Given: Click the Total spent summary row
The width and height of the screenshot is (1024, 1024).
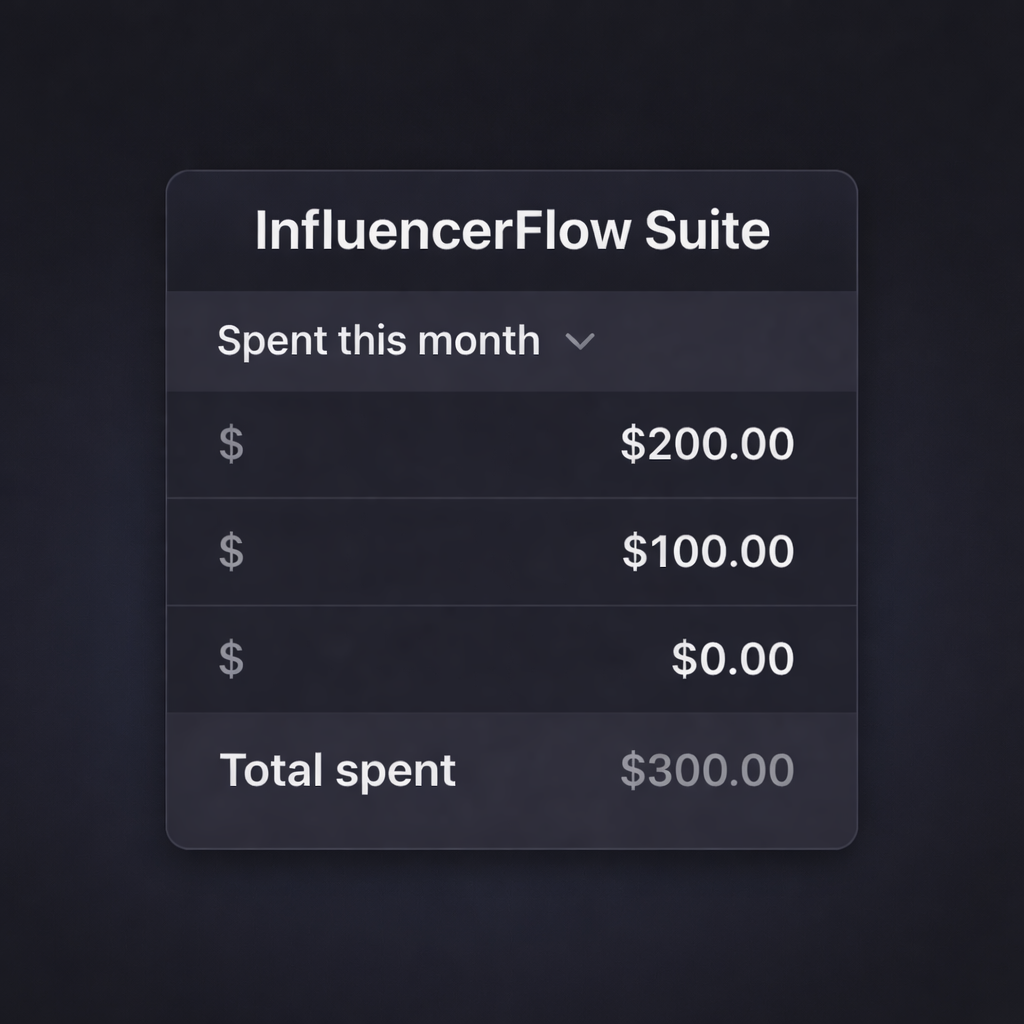Looking at the screenshot, I should pyautogui.click(x=512, y=769).
